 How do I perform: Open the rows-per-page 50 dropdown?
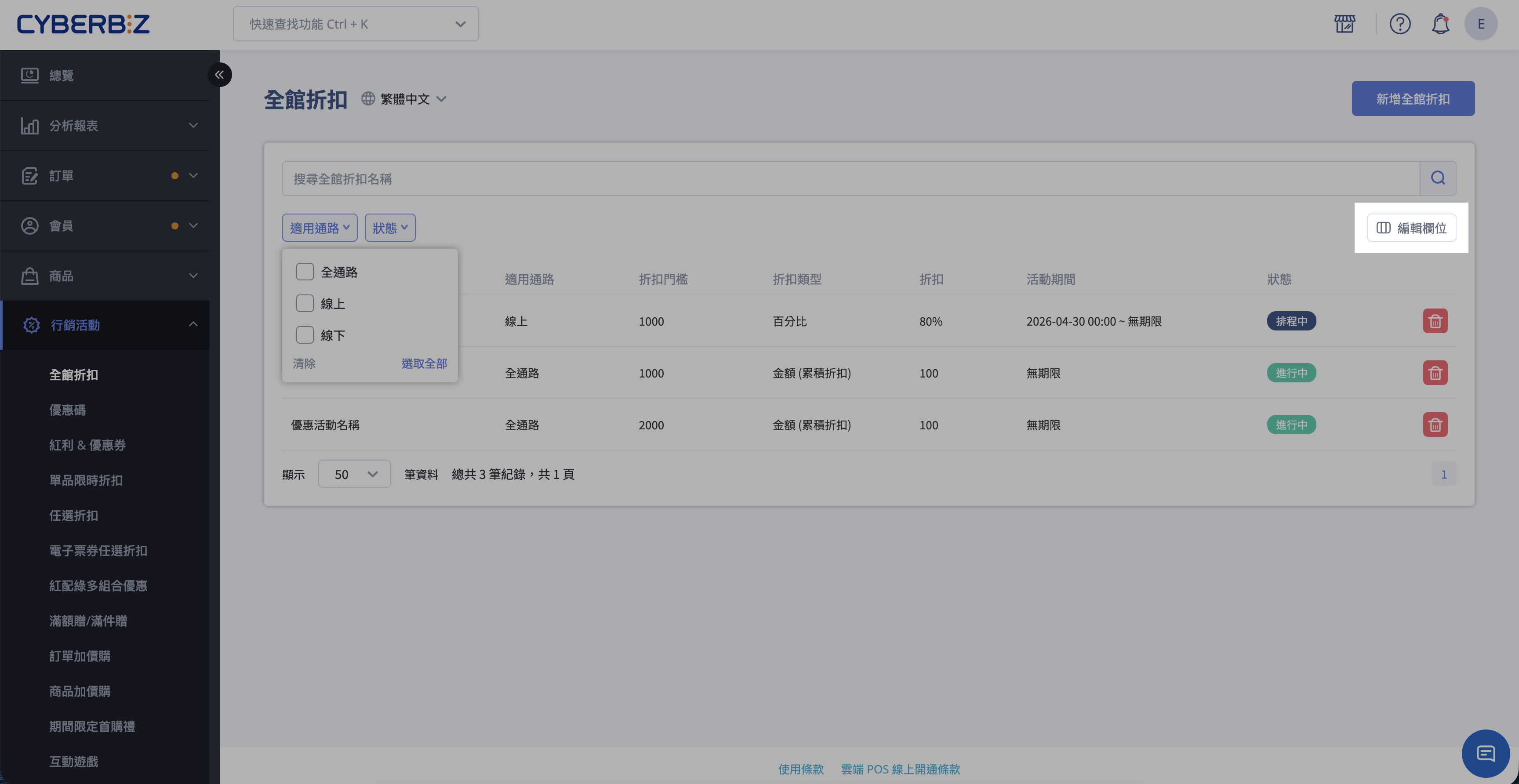click(x=354, y=474)
